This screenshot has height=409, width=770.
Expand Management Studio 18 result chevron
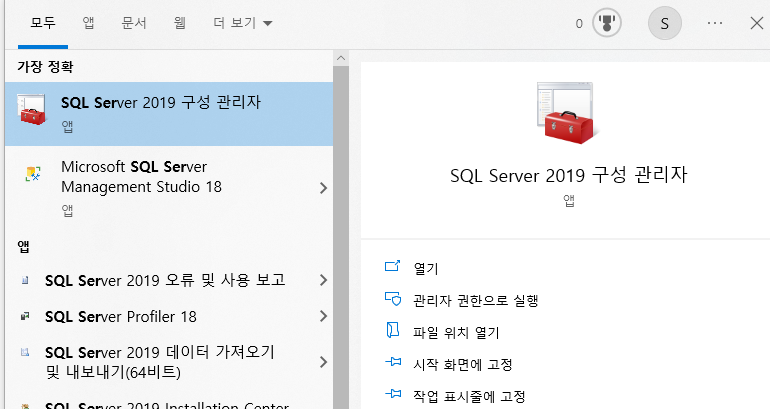point(323,188)
